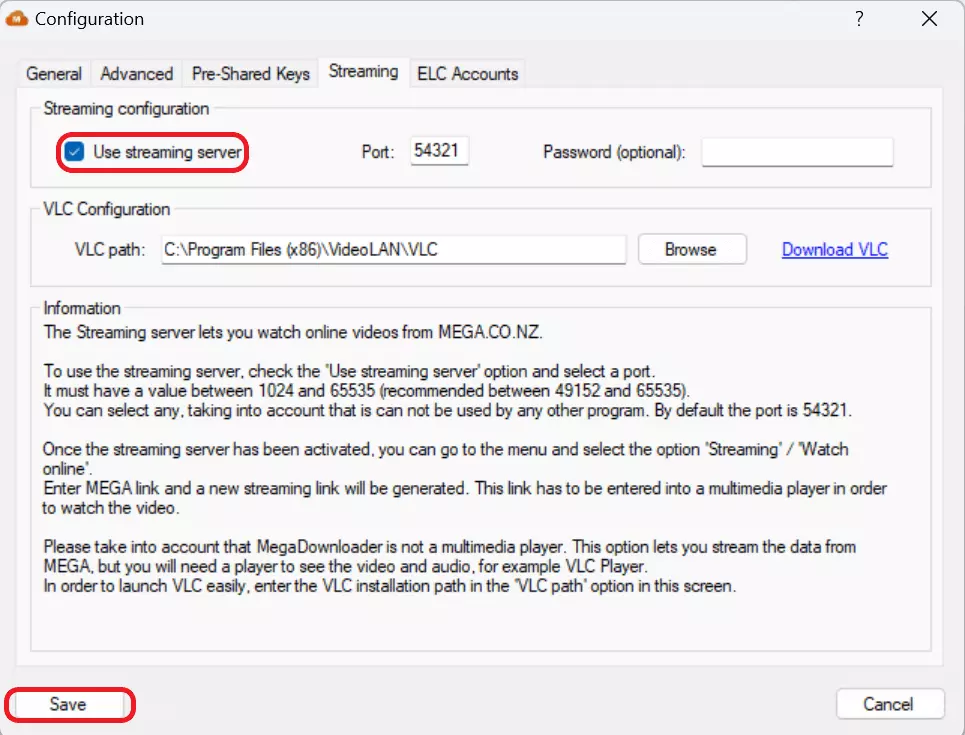Click the MegaDownloader app icon in title bar

click(17, 18)
